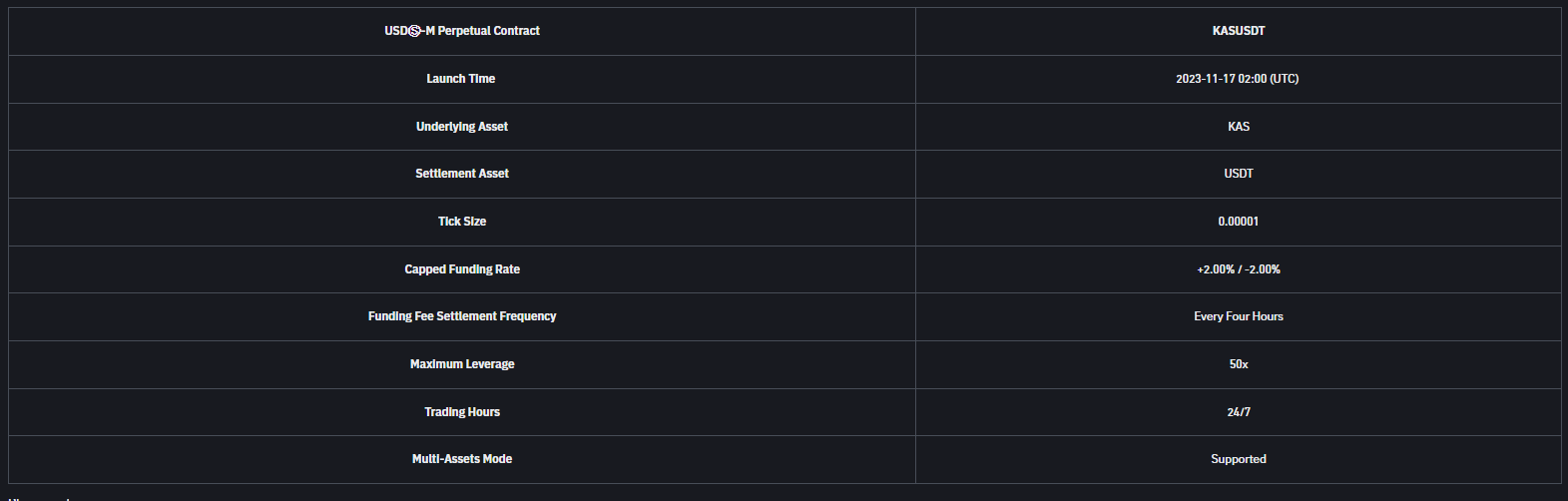Click the Multi-Assets Mode label
The width and height of the screenshot is (1568, 501).
(462, 459)
